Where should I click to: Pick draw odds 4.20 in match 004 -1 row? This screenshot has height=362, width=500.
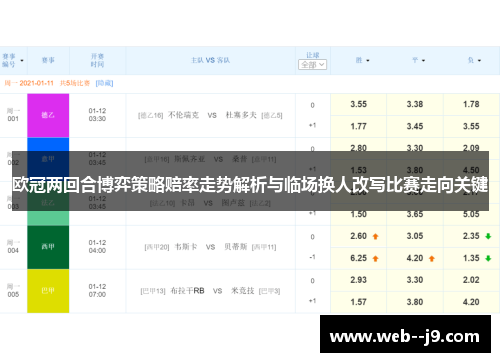click(415, 258)
